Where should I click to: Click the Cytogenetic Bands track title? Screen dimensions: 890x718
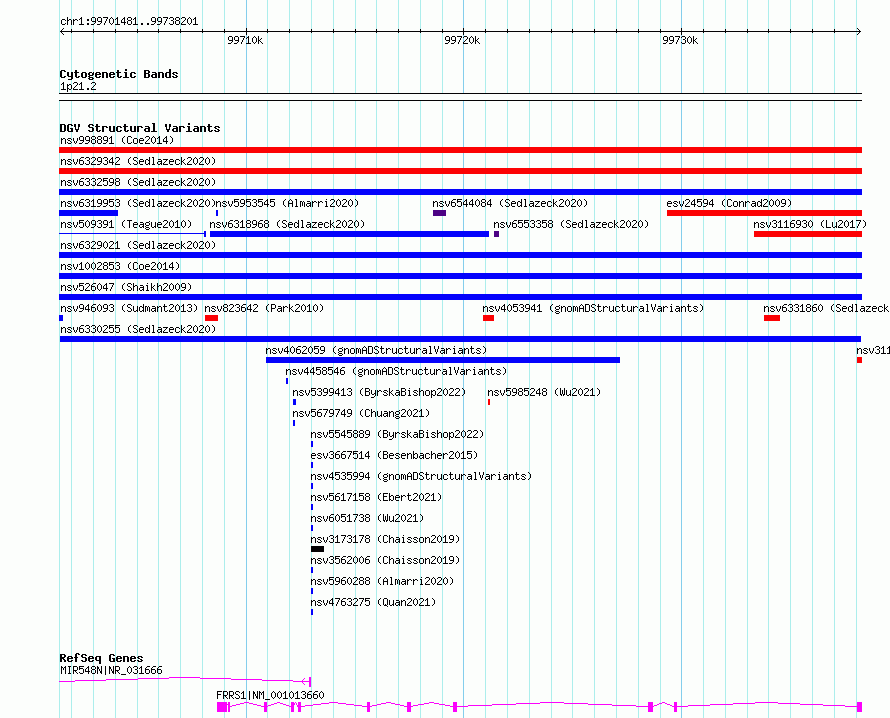click(119, 74)
